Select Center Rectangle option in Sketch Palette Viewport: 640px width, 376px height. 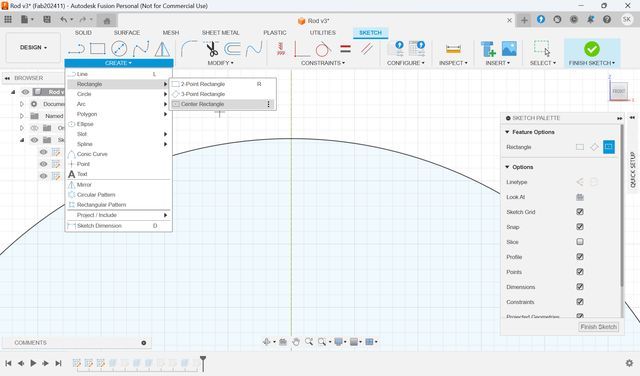coord(609,147)
